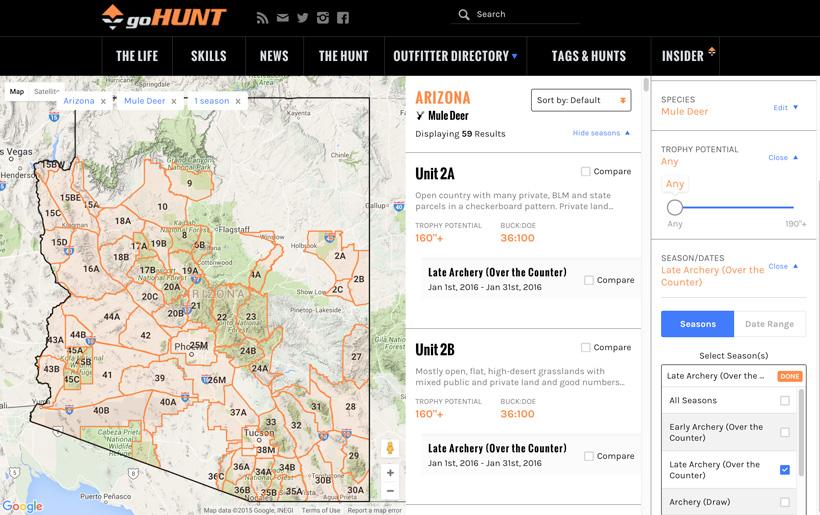Select map unit 44A region
The height and width of the screenshot is (515, 820).
coord(112,316)
